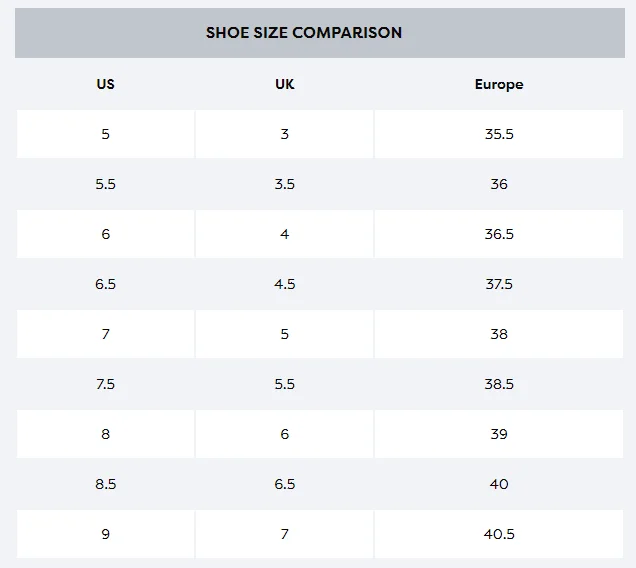This screenshot has height=568, width=636.
Task: Click UK size 6.5 cell
Action: click(285, 484)
